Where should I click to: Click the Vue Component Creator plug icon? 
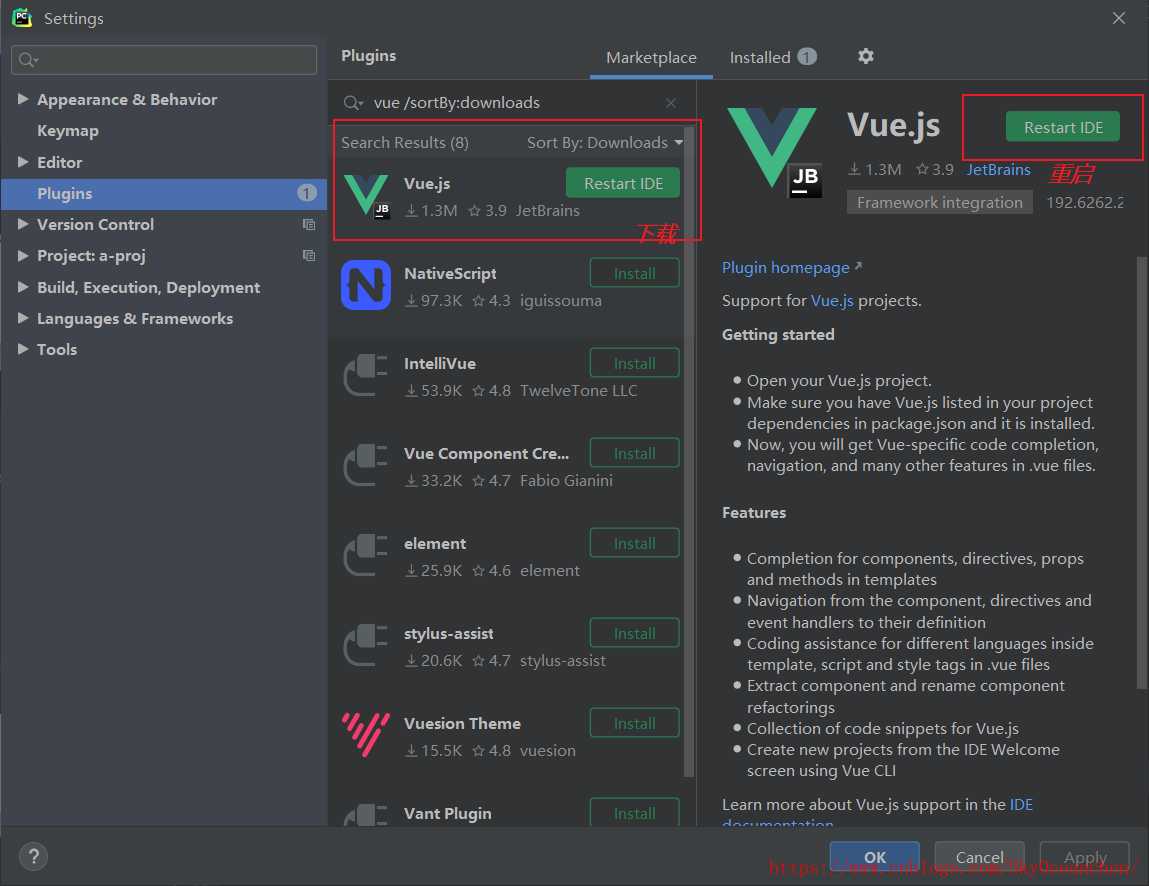pos(366,465)
